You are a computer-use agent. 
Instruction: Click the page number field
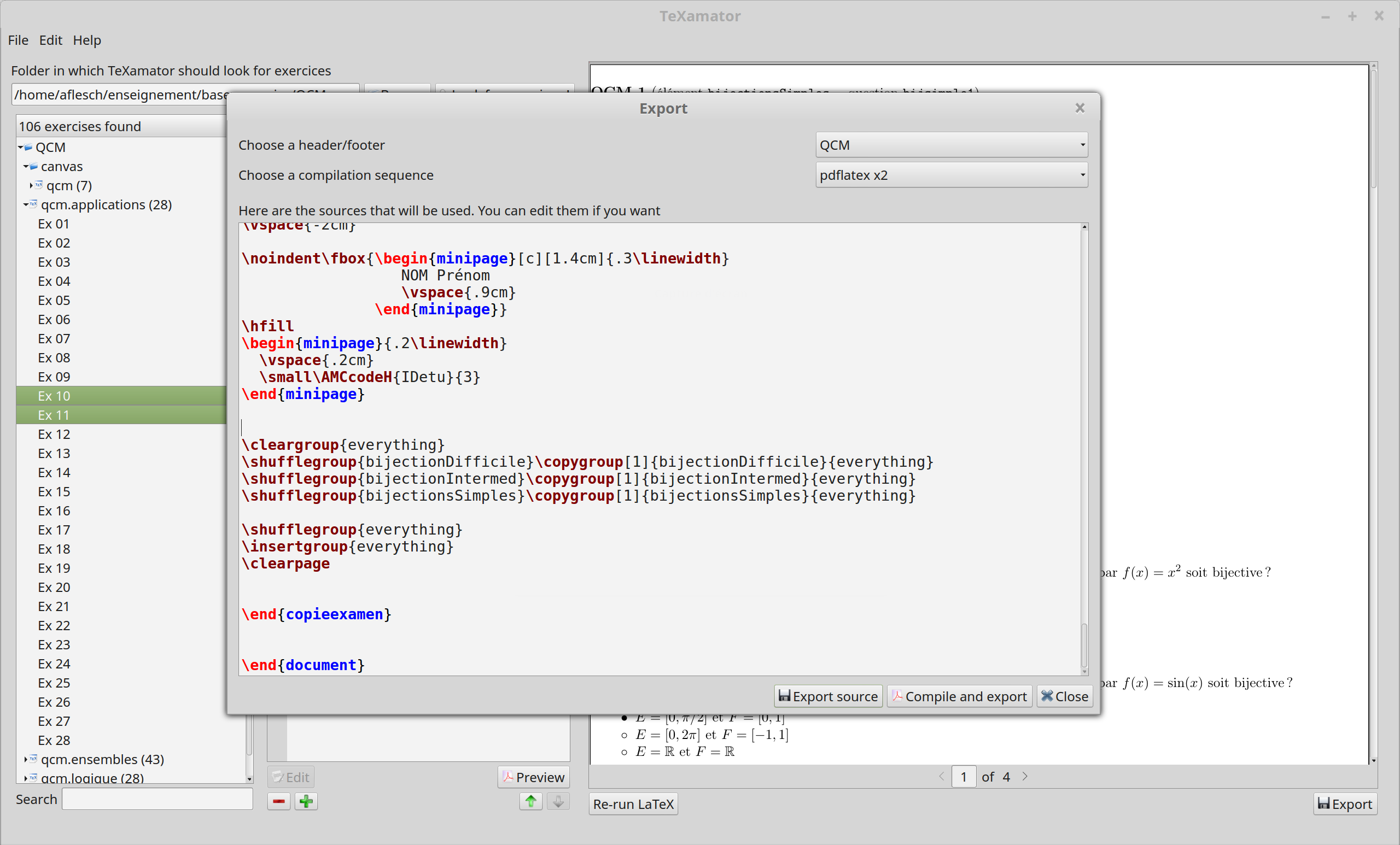point(964,776)
